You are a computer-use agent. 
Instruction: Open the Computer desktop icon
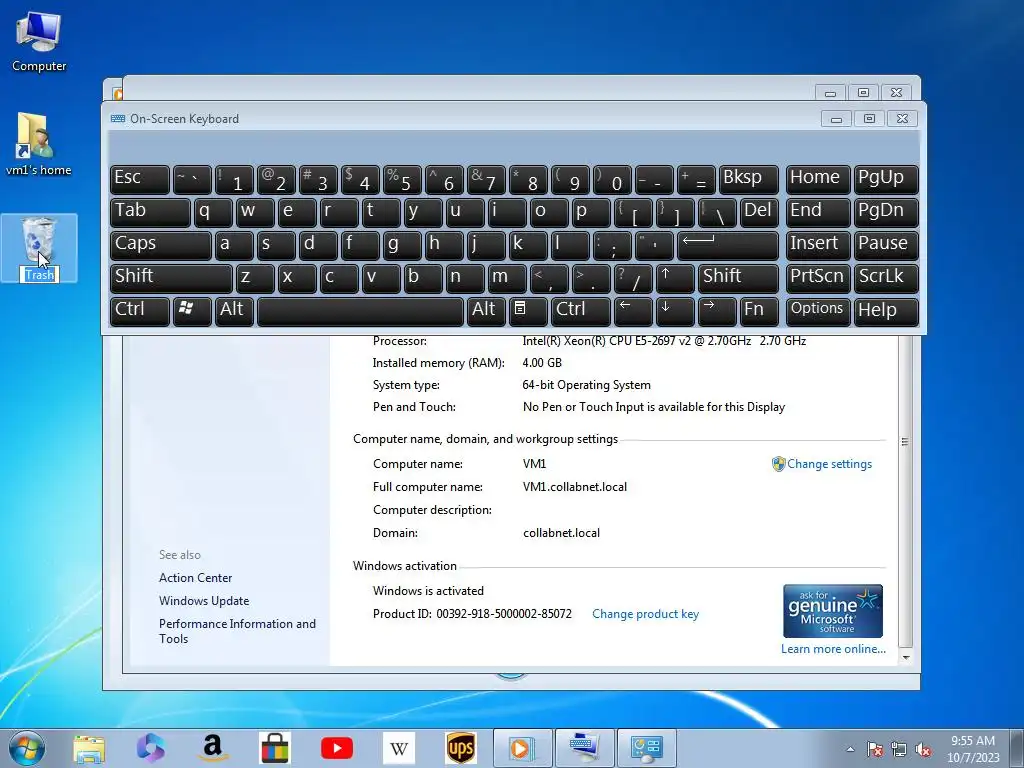click(39, 41)
